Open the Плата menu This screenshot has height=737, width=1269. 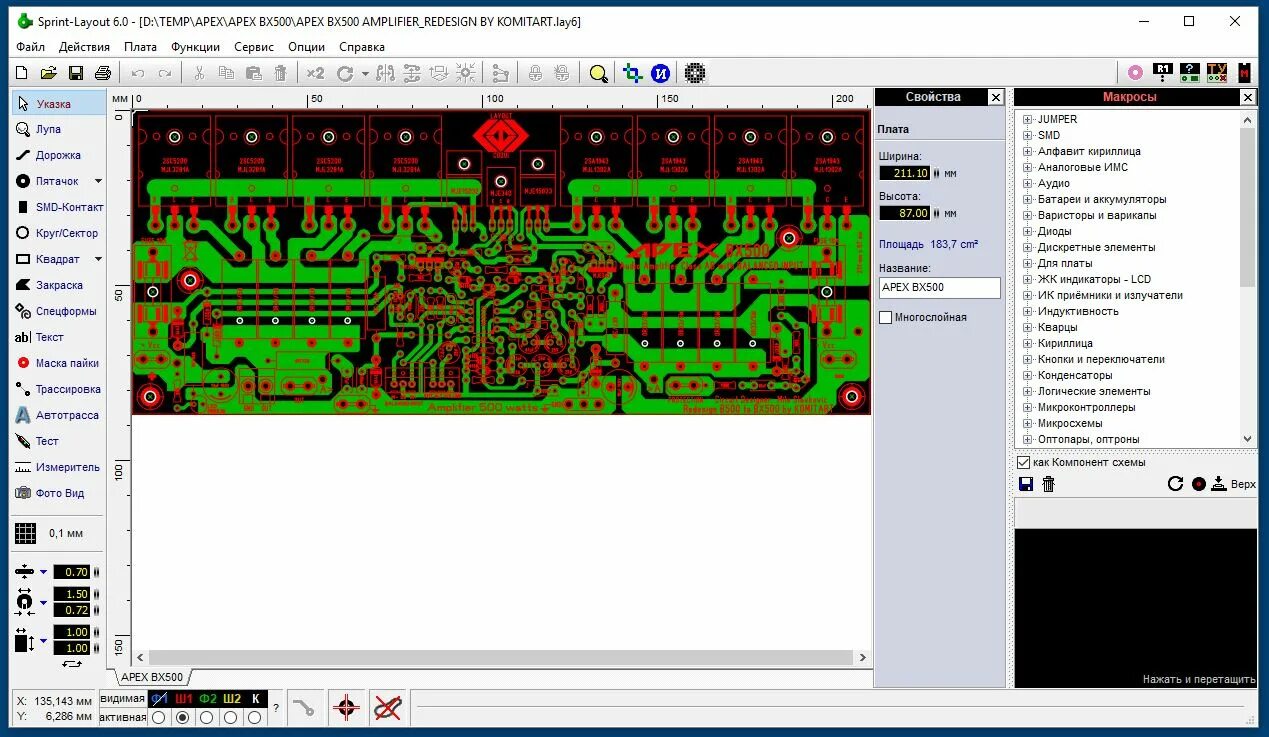[x=141, y=46]
